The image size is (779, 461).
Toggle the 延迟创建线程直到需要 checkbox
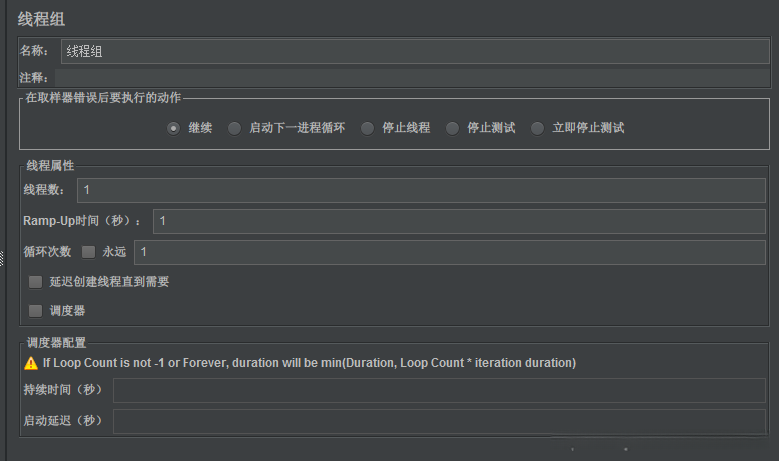click(36, 282)
